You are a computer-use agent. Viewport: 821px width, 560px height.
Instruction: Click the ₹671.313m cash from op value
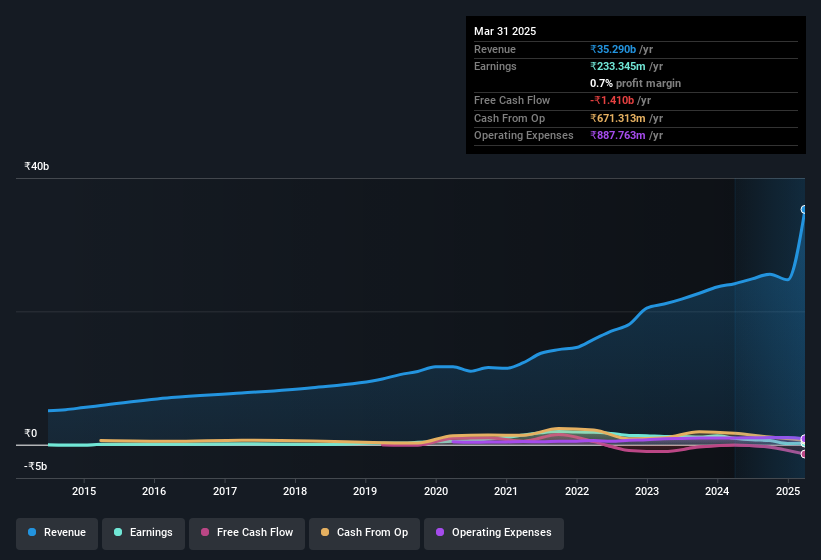(x=617, y=118)
